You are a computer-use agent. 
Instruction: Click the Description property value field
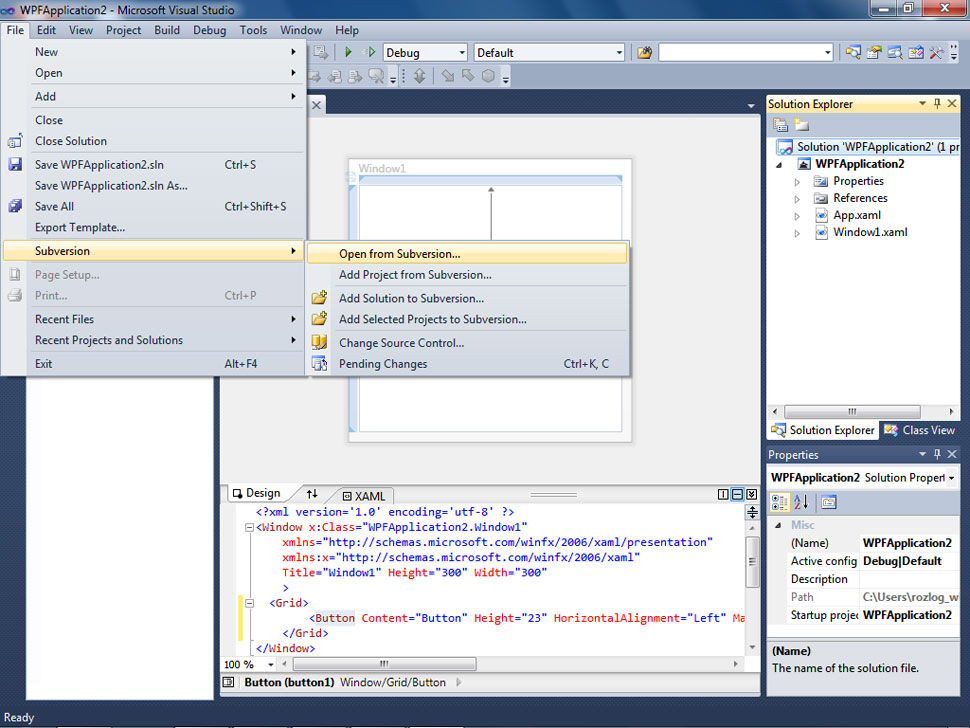pos(909,579)
